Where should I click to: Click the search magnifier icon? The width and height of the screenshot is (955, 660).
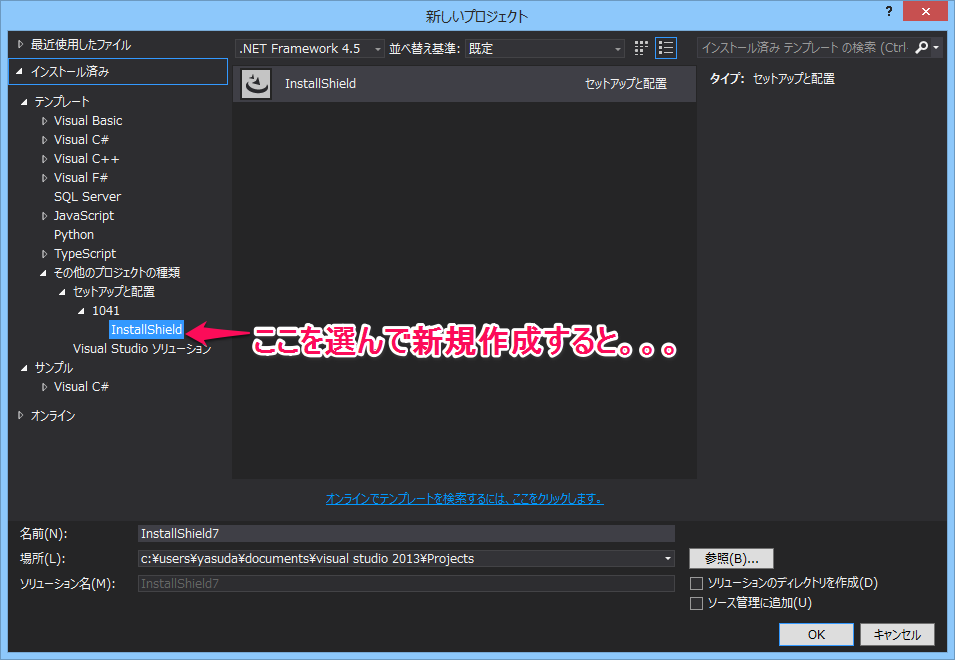(x=922, y=47)
